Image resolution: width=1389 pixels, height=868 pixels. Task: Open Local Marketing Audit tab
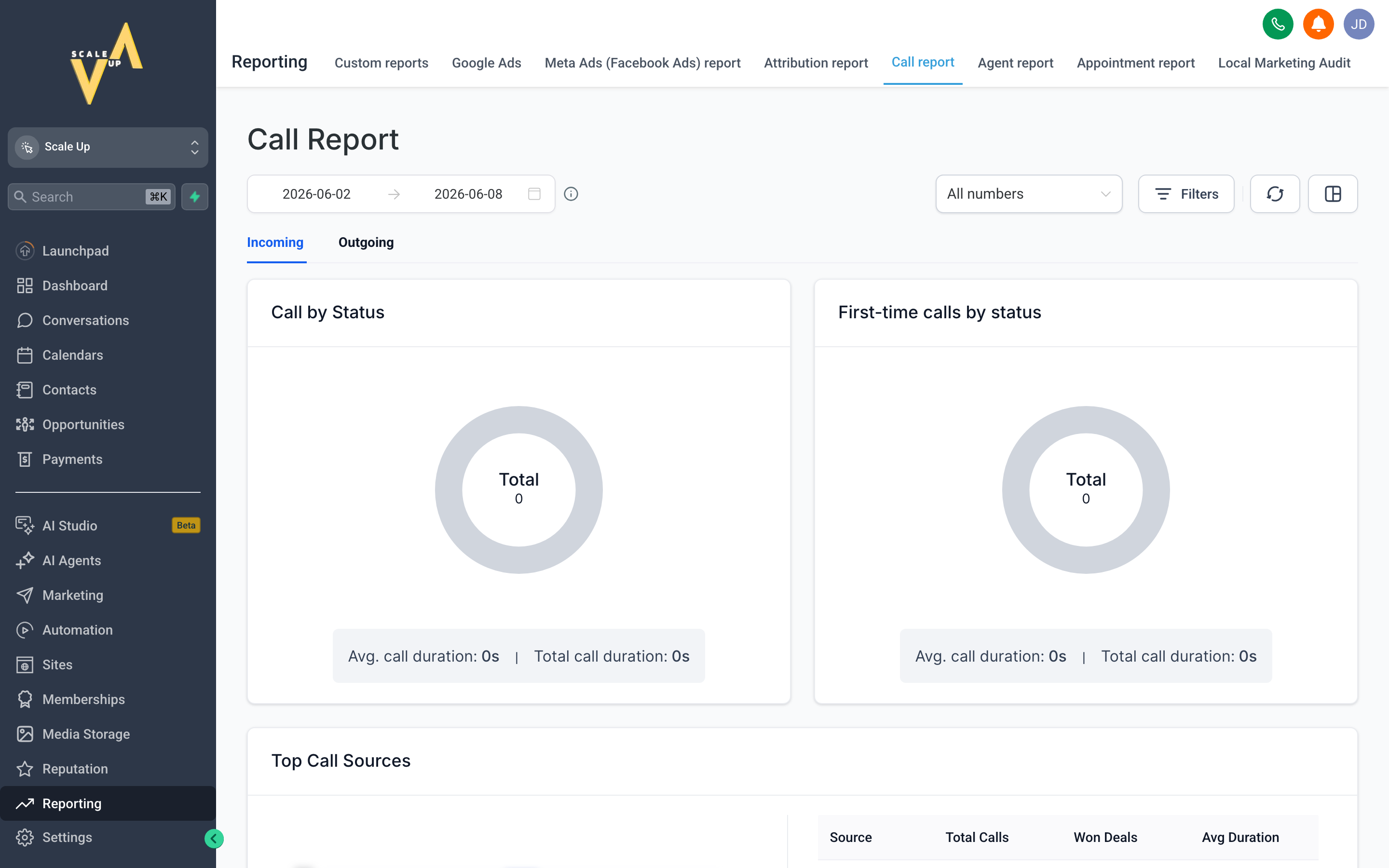(x=1284, y=63)
